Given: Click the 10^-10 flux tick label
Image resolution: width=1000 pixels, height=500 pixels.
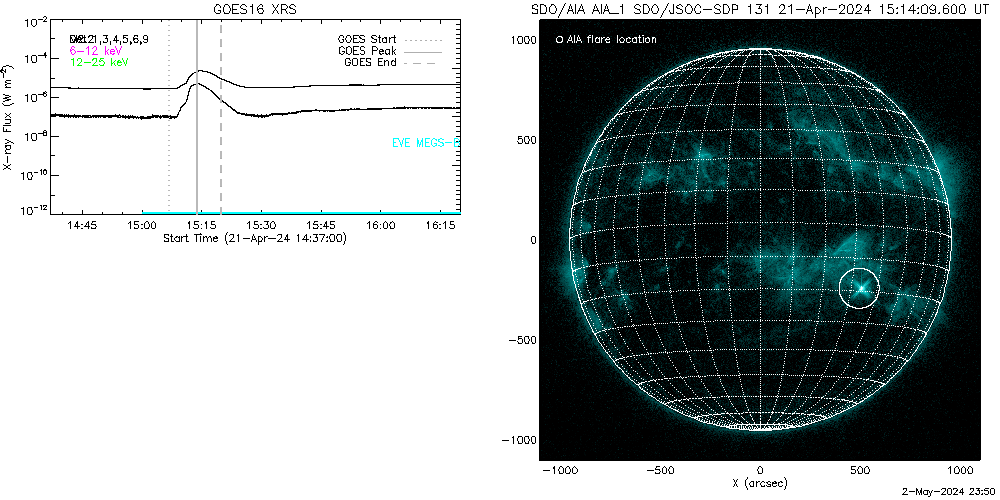Looking at the screenshot, I should [32, 173].
